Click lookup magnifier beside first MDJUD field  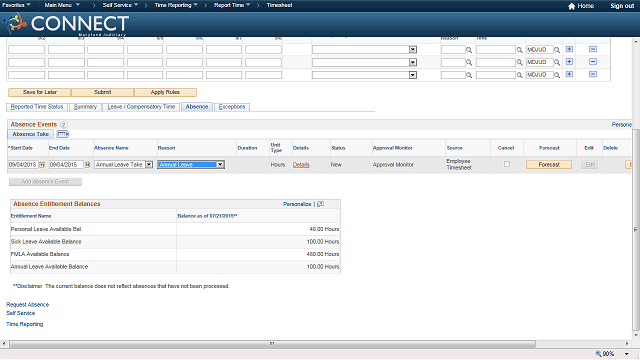[557, 50]
